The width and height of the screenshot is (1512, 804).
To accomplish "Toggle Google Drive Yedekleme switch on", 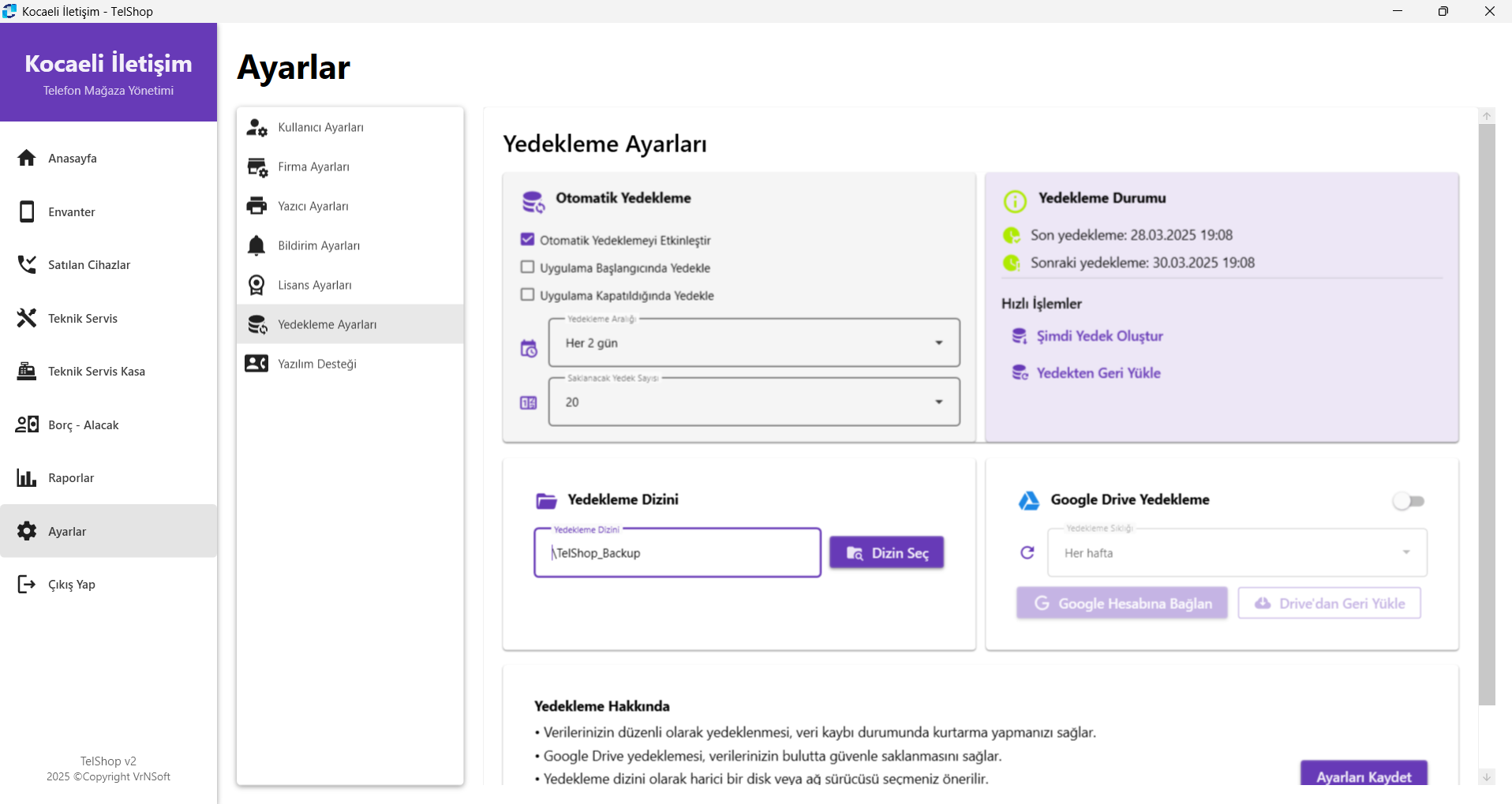I will (x=1409, y=500).
